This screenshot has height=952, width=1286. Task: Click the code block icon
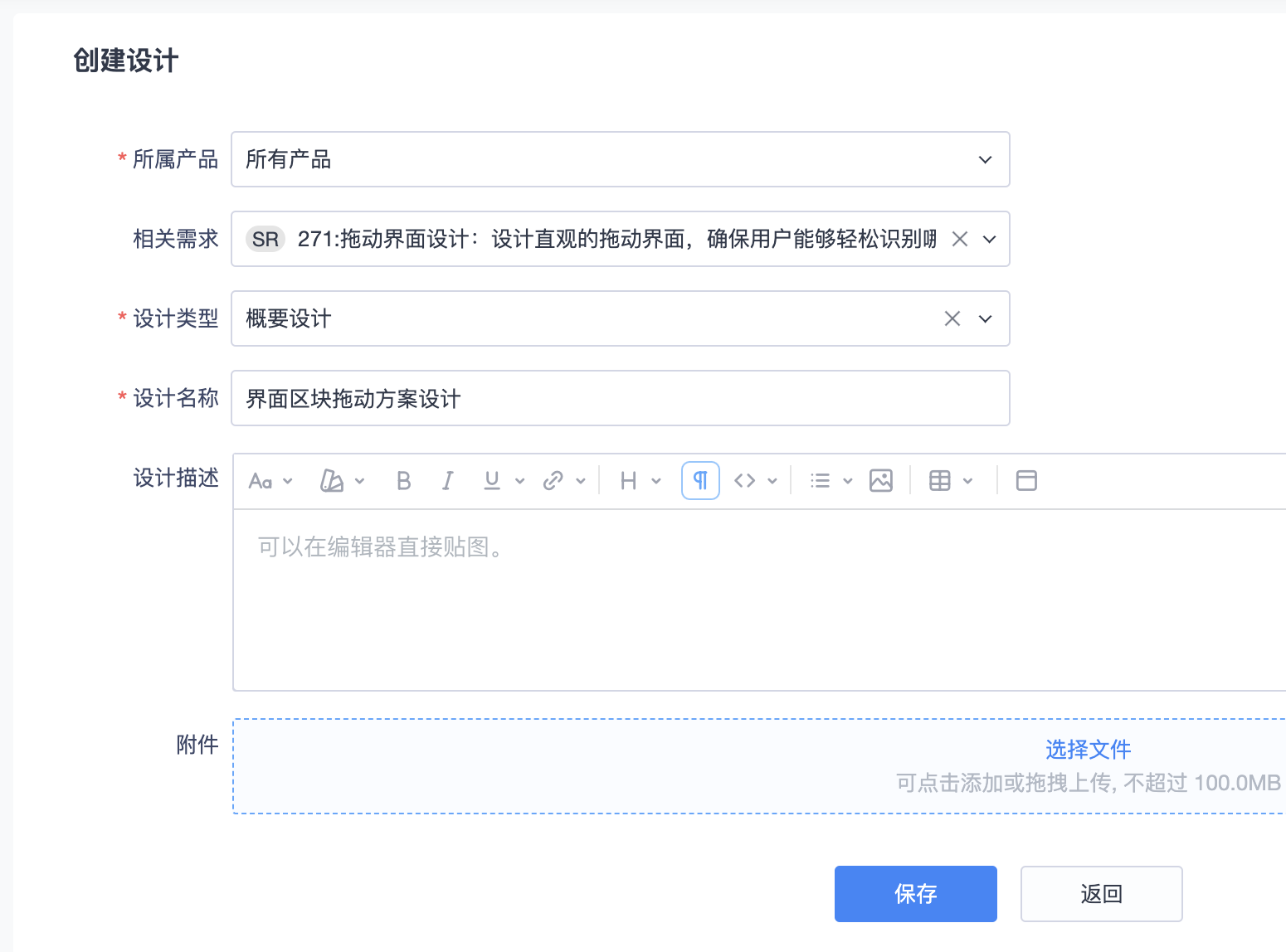click(745, 481)
